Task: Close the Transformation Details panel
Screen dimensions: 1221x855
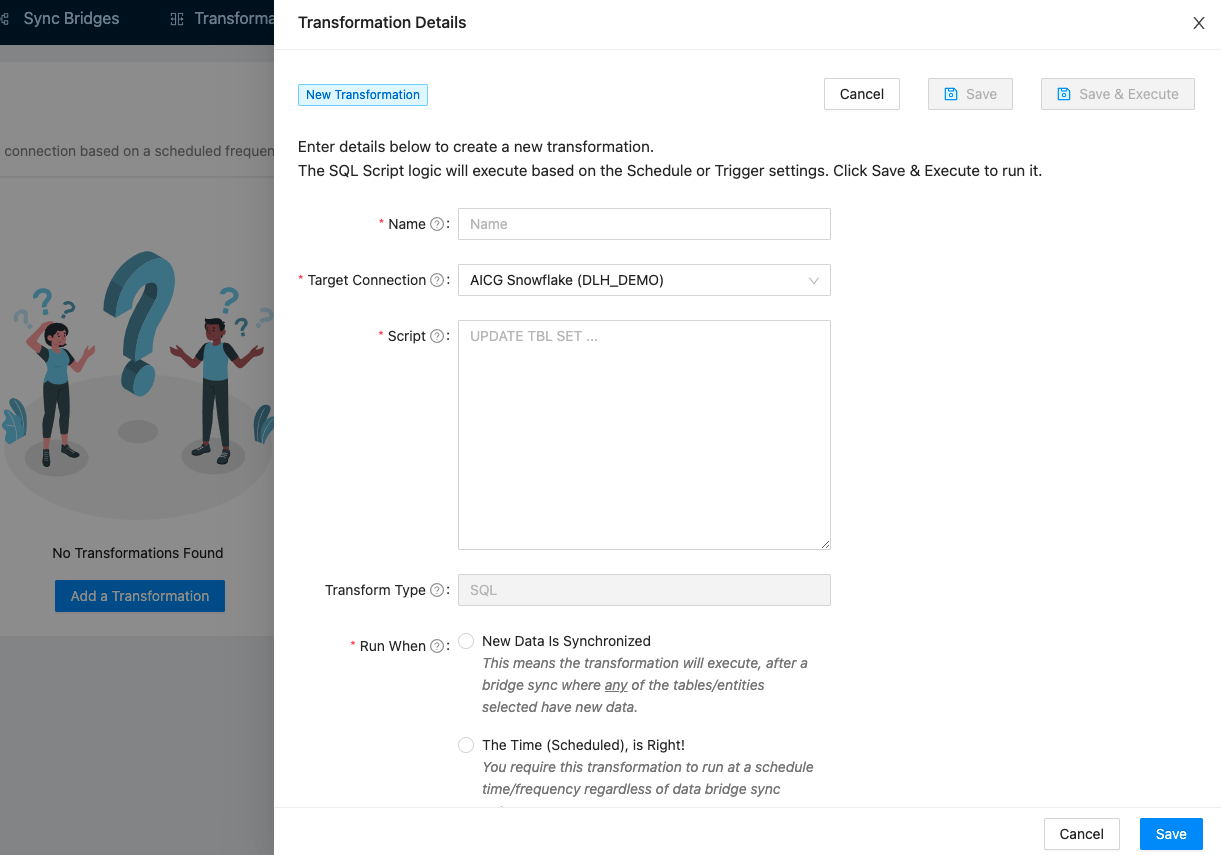Action: click(x=1199, y=23)
